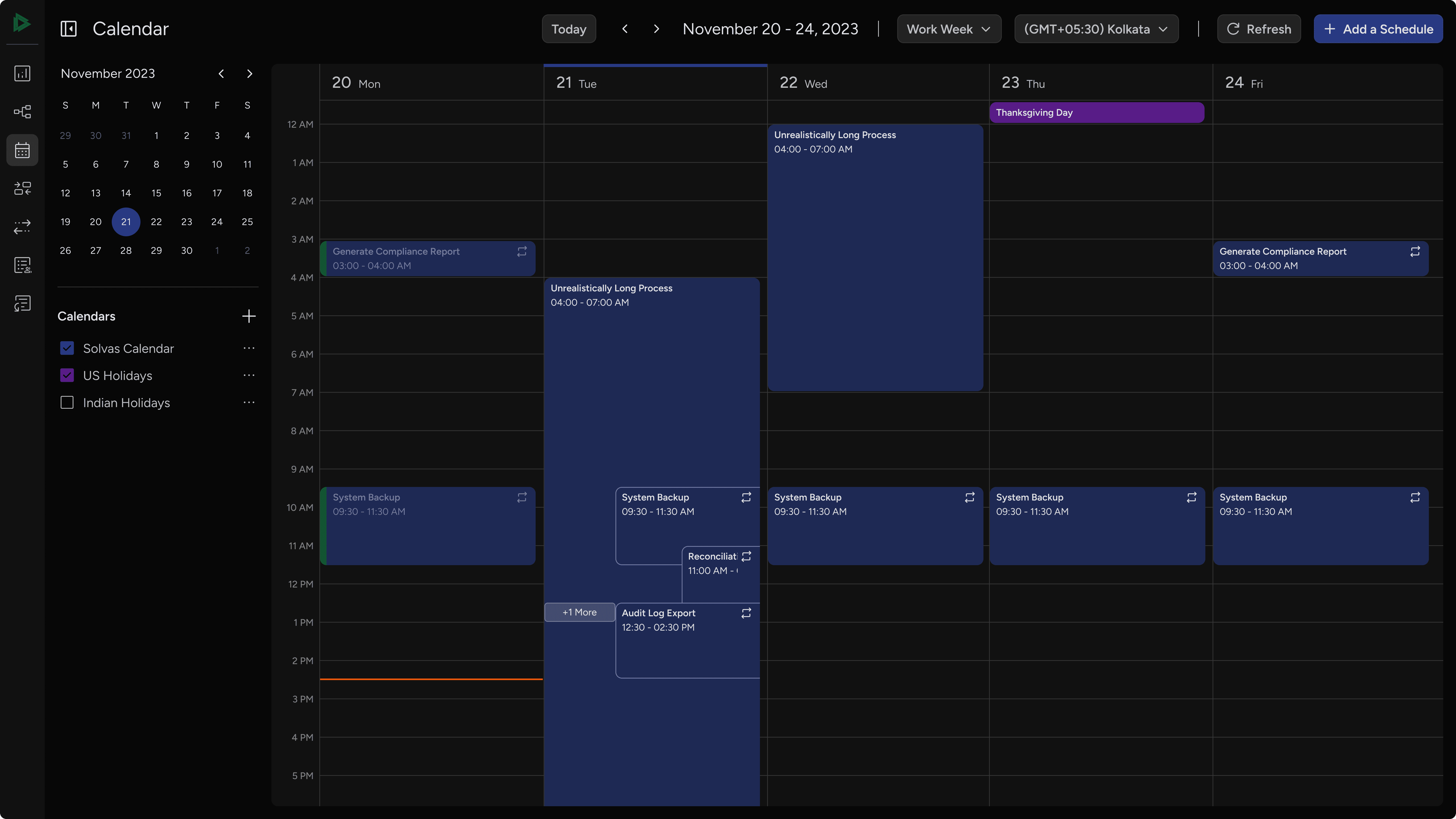Click the Add a Schedule button

1378,28
